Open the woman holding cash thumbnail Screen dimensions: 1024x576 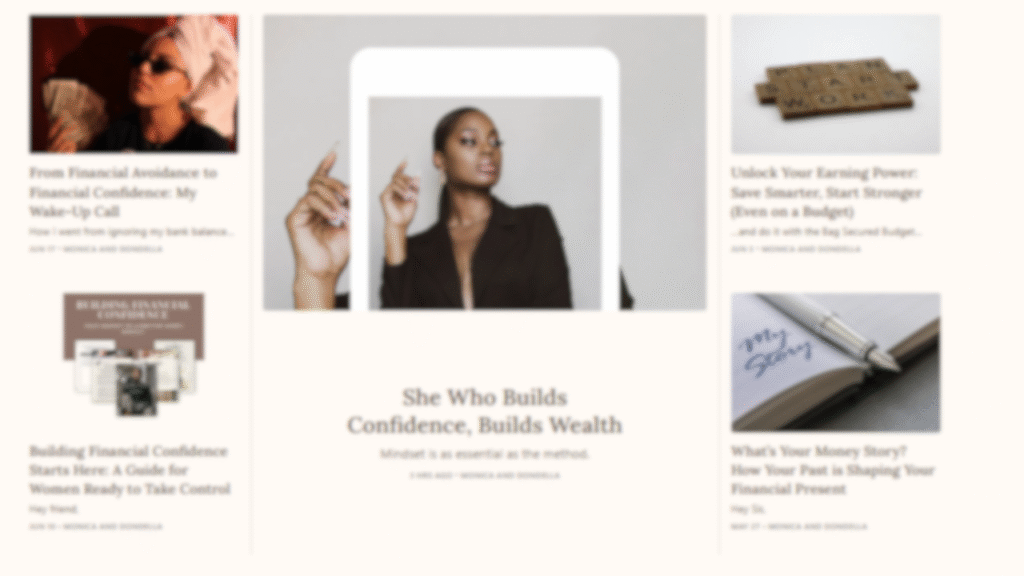pyautogui.click(x=134, y=84)
